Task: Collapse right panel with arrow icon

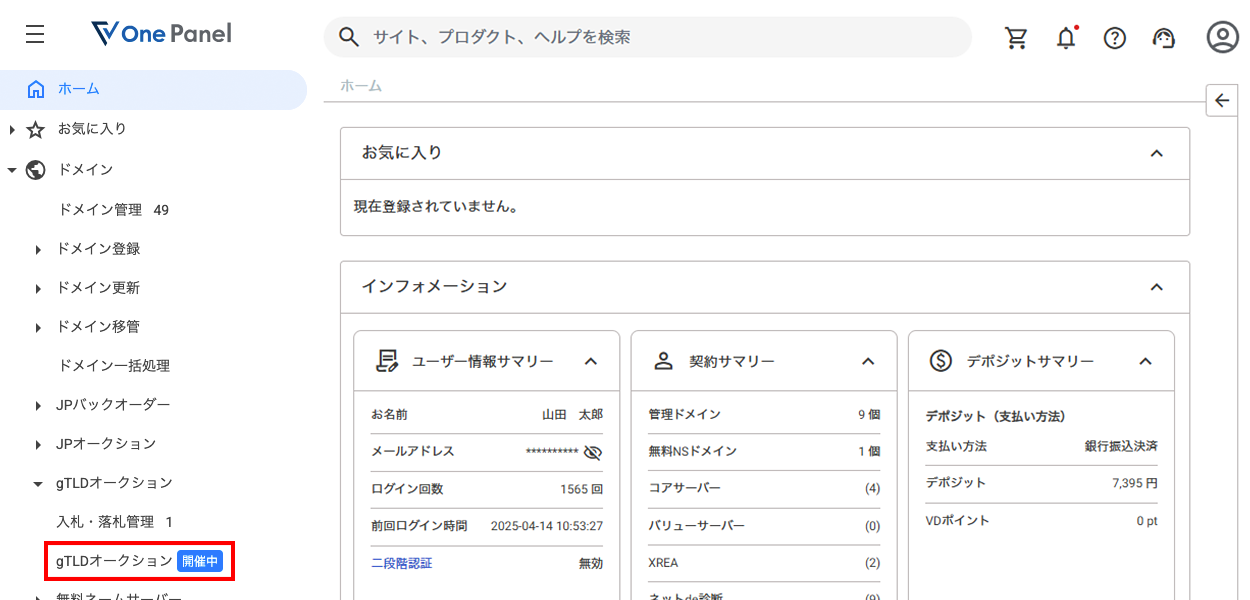Action: [x=1222, y=100]
